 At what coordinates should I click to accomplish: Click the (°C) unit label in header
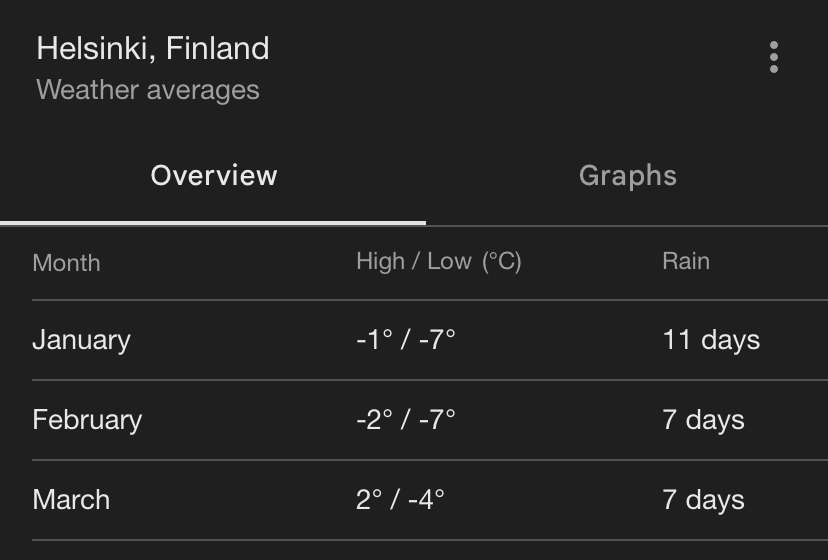[502, 262]
